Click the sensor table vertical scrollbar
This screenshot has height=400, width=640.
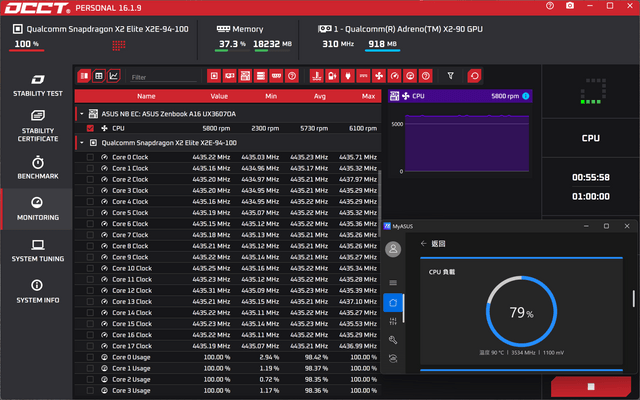(380, 204)
